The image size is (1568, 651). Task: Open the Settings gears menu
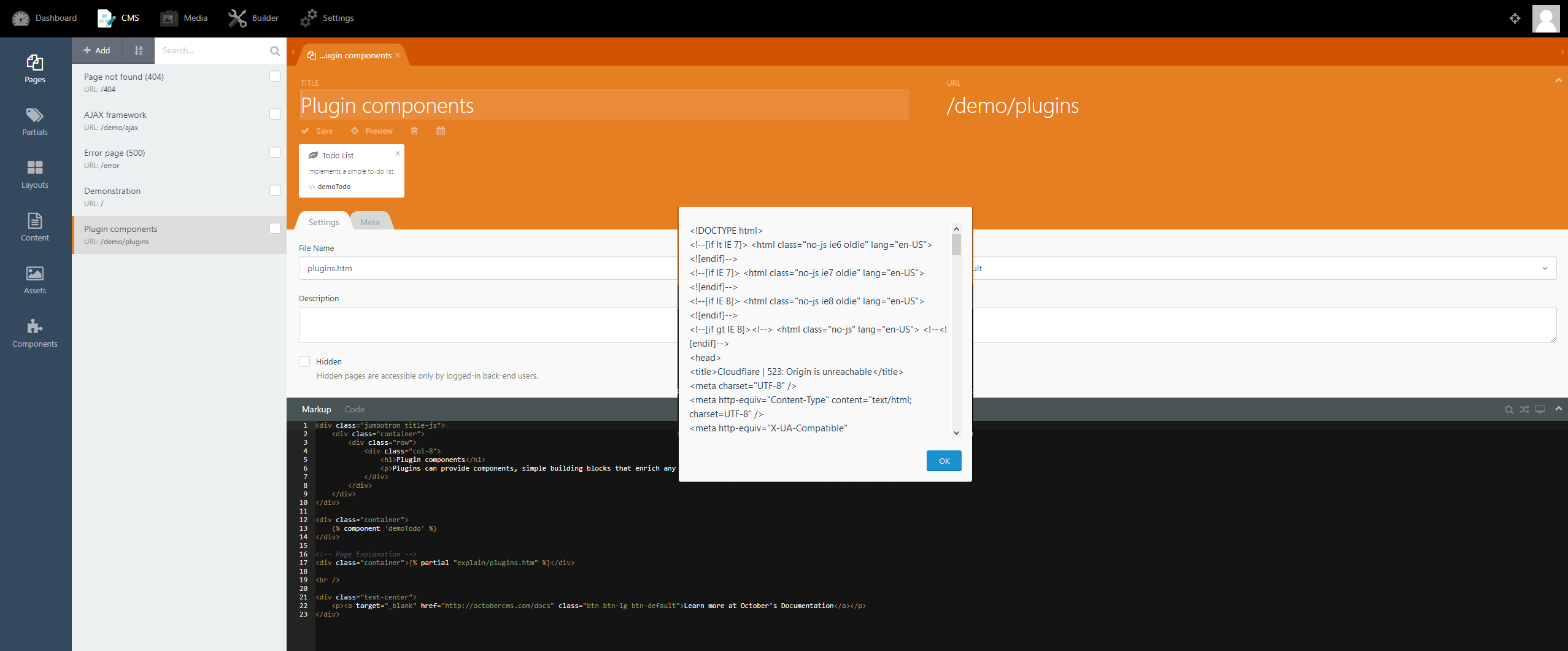327,18
